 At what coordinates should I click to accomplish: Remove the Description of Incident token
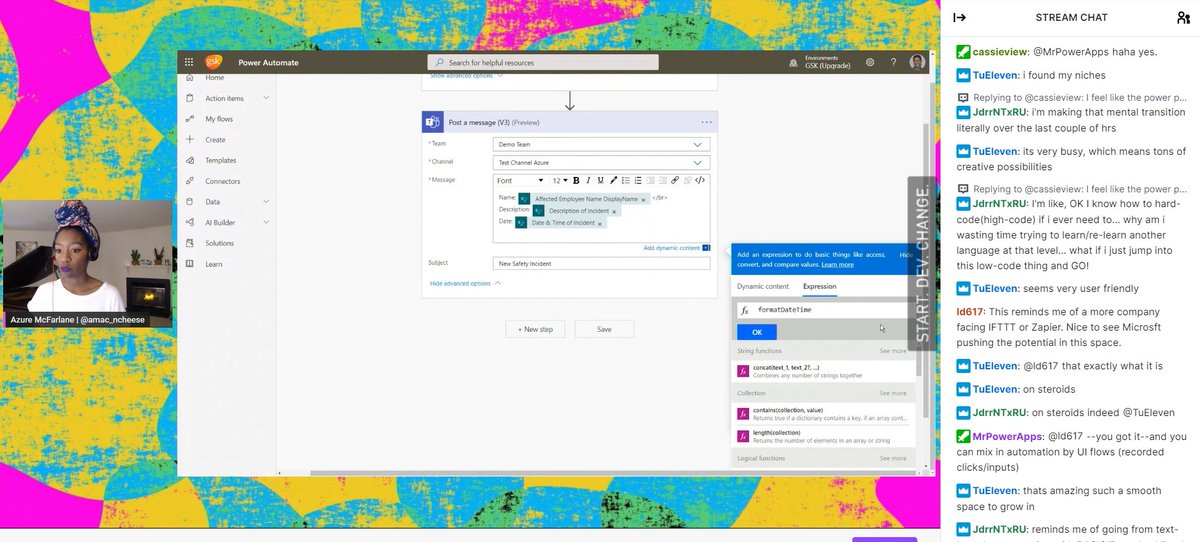click(615, 211)
